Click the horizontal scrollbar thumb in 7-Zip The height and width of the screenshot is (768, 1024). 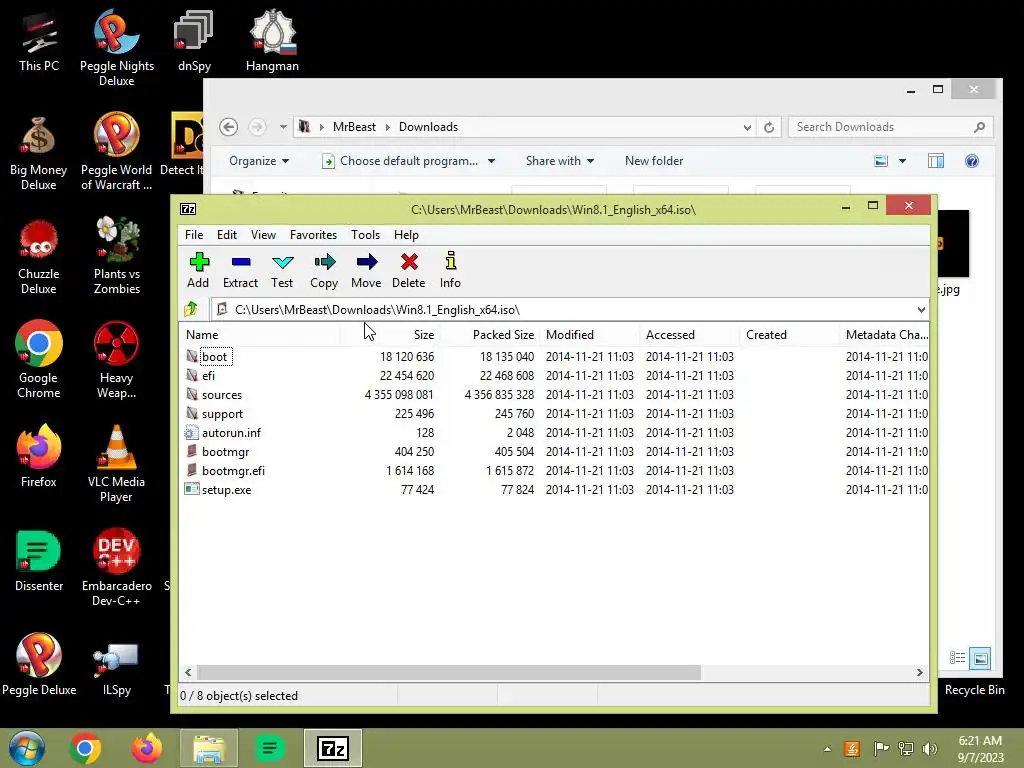coord(449,672)
